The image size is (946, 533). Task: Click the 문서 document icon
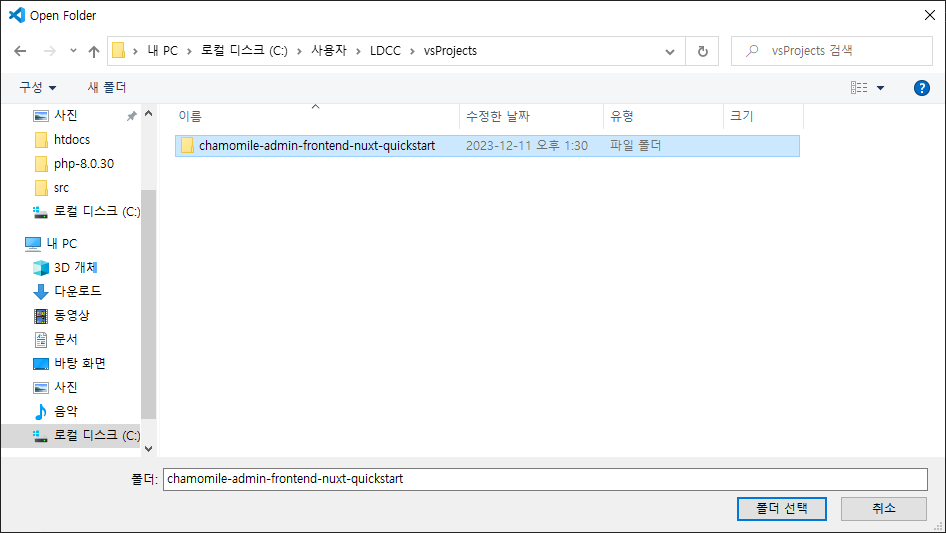click(x=40, y=340)
